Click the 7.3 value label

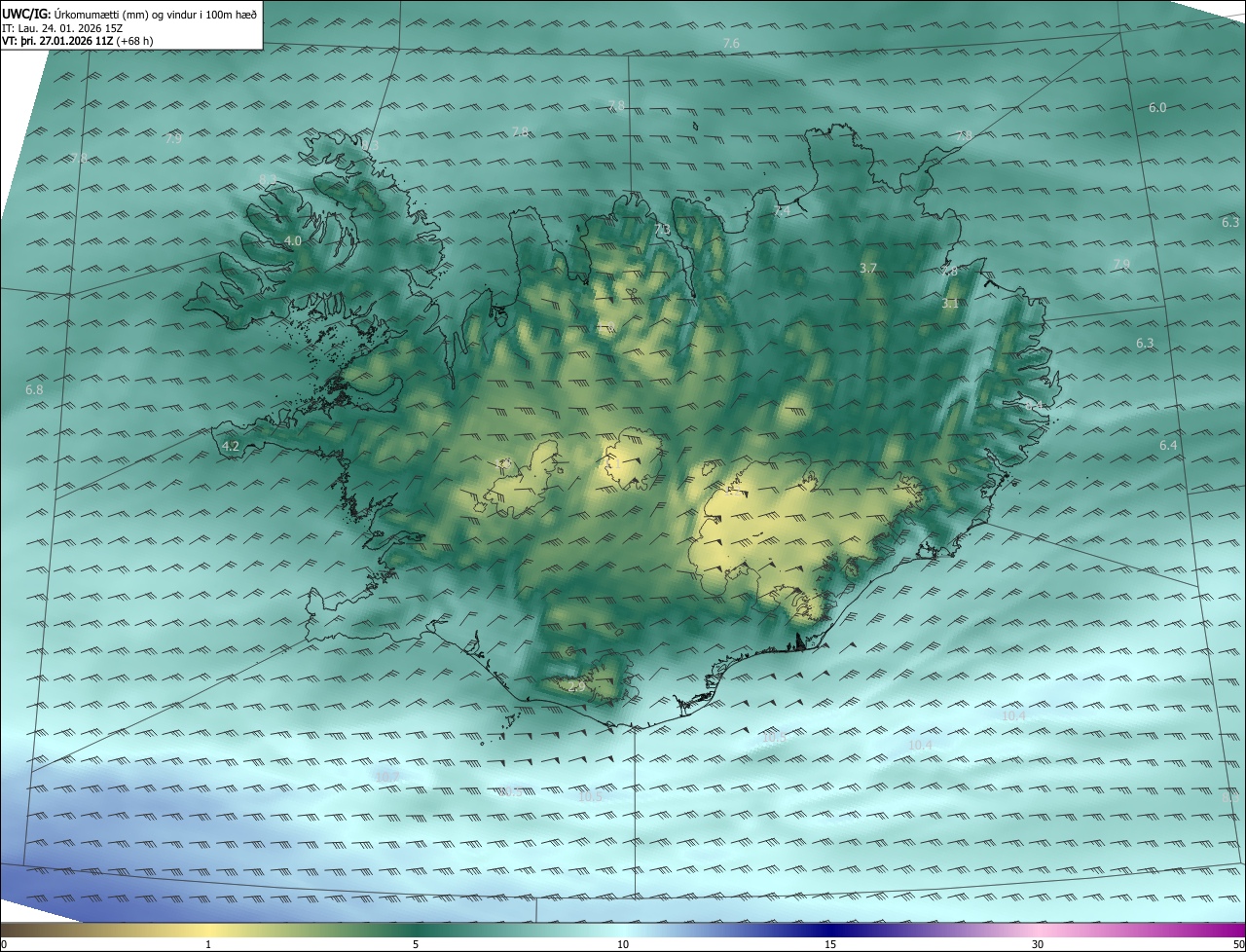(662, 230)
